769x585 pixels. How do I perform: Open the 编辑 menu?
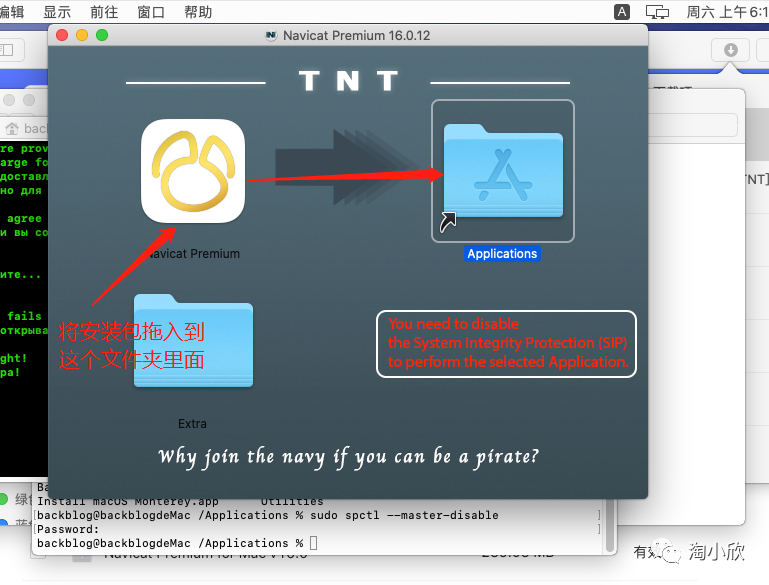[x=12, y=11]
